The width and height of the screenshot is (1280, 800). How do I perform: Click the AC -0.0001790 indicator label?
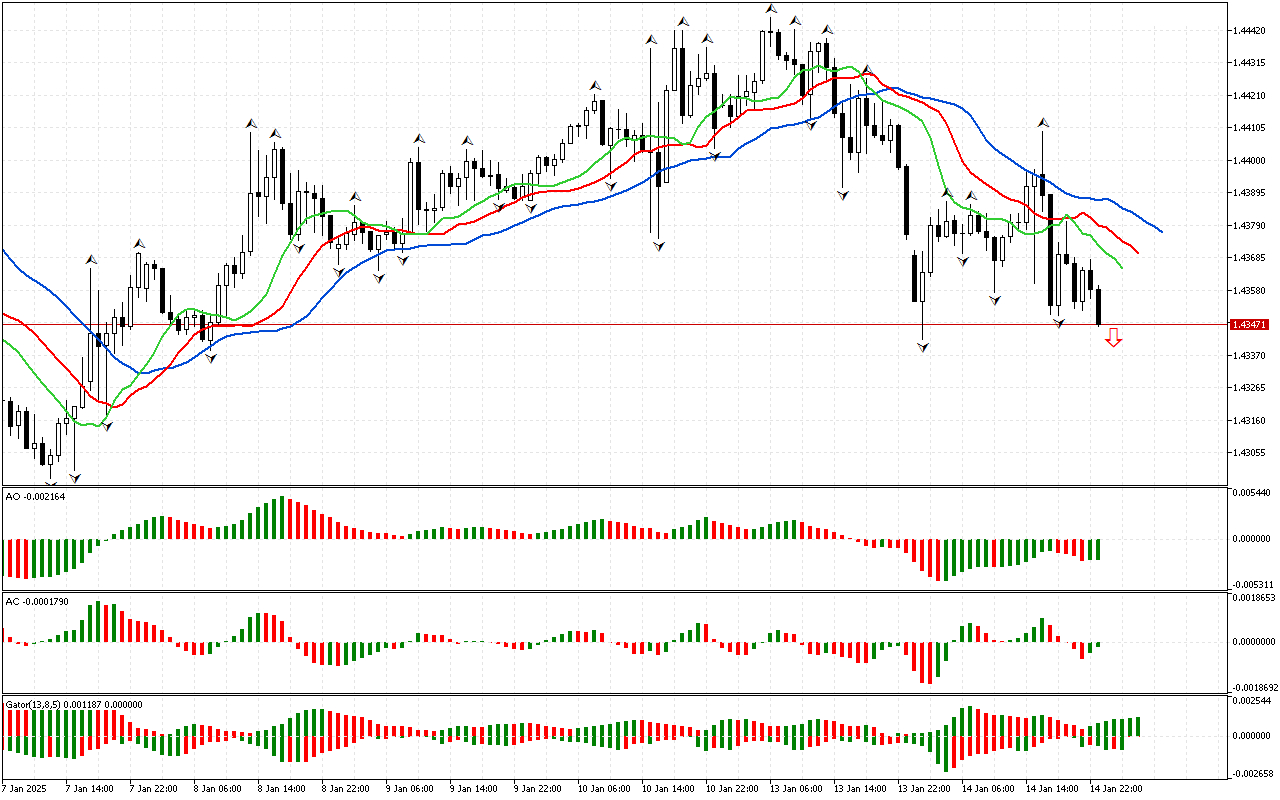(37, 602)
